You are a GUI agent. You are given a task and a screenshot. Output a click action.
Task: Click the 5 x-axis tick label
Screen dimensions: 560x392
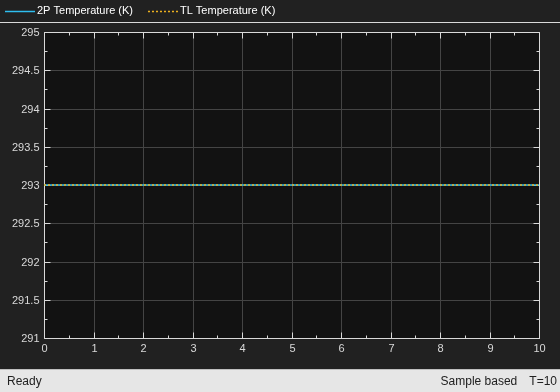point(292,348)
